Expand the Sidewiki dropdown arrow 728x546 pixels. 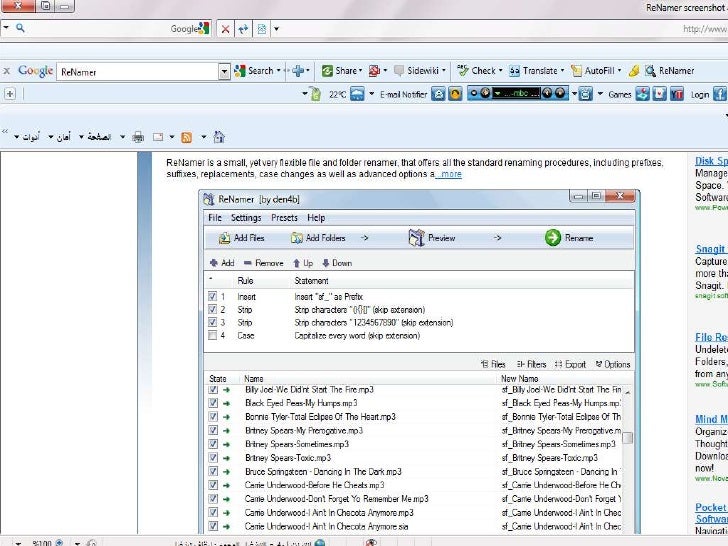[443, 71]
